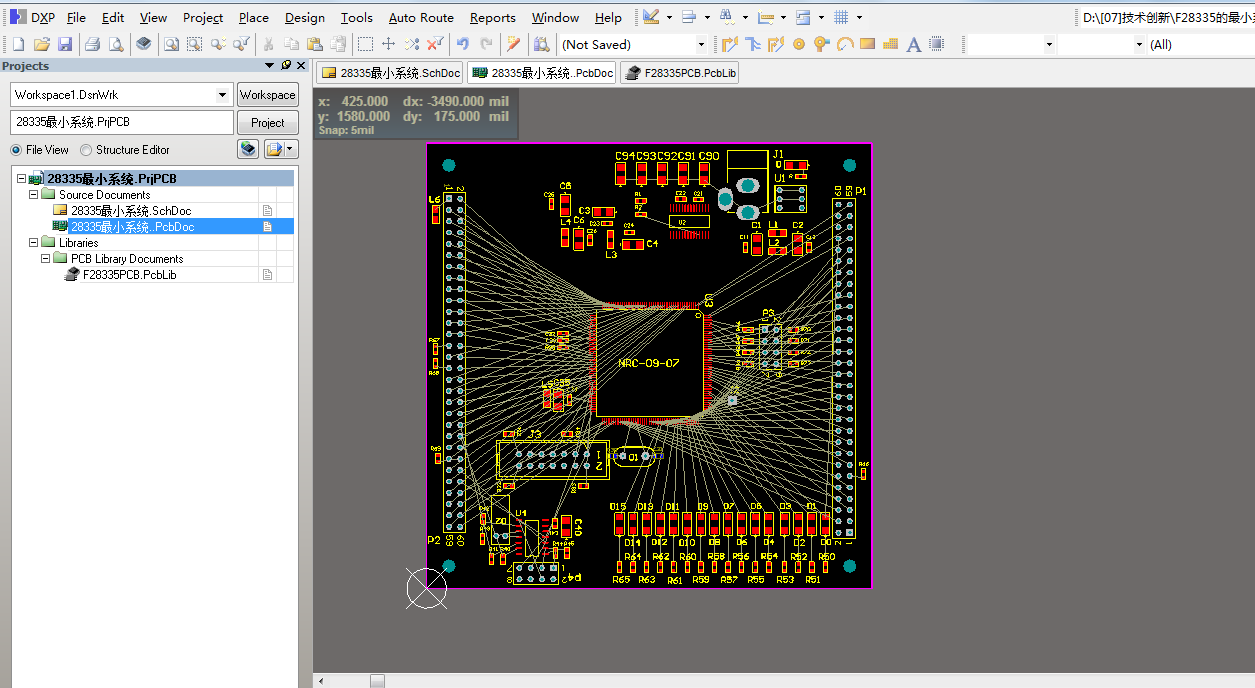The width and height of the screenshot is (1255, 688).
Task: Switch to the 28335最小系统.SchDoc tab
Action: click(391, 73)
